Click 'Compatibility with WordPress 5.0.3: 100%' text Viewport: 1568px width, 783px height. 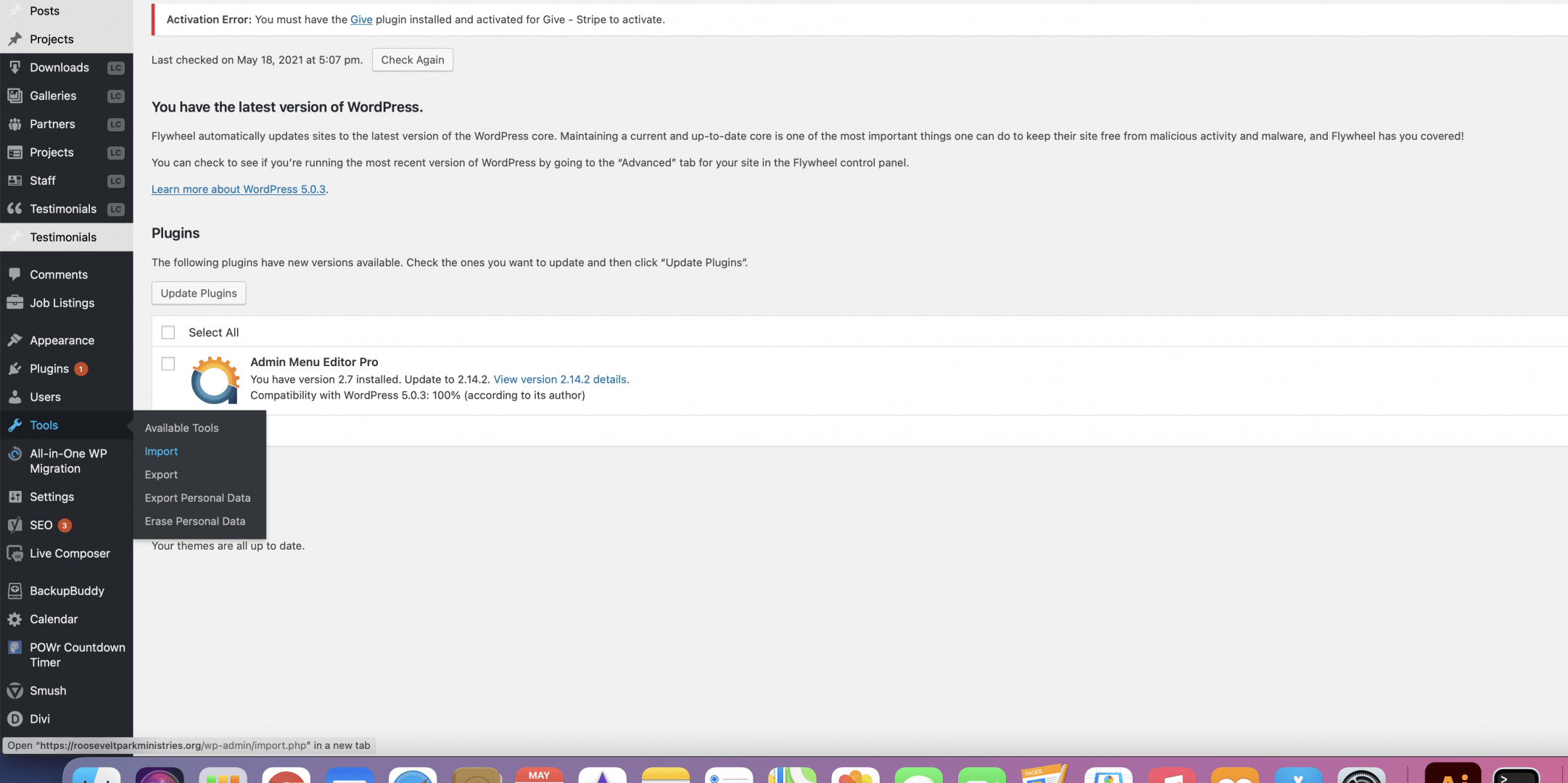click(x=418, y=395)
